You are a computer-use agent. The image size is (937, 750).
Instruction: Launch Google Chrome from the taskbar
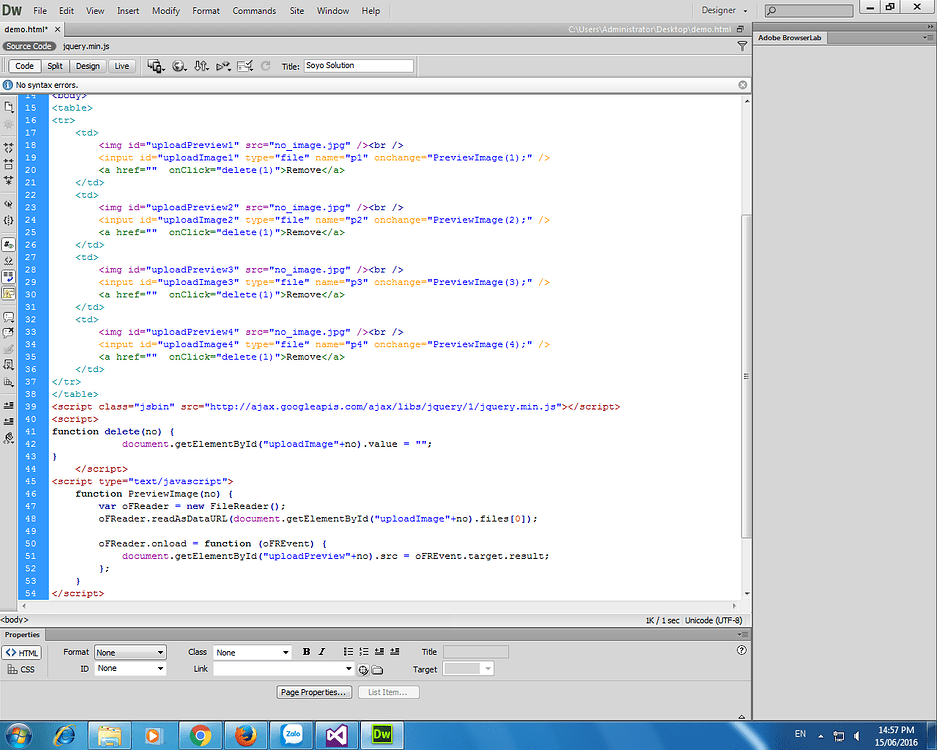point(200,736)
